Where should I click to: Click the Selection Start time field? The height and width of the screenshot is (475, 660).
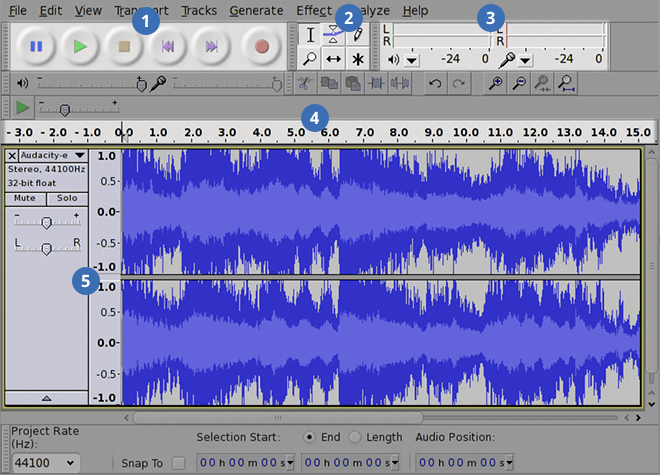[x=245, y=463]
